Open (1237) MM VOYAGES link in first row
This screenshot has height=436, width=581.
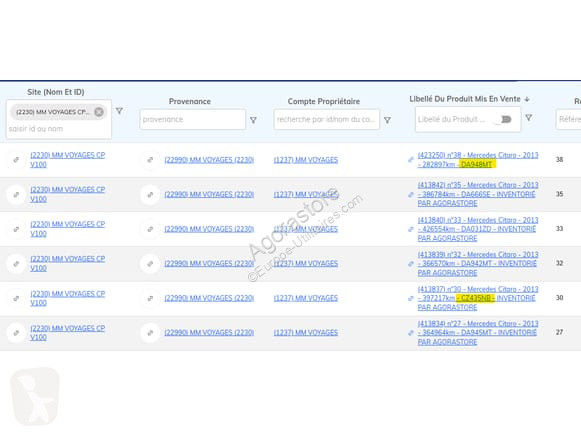click(x=306, y=160)
